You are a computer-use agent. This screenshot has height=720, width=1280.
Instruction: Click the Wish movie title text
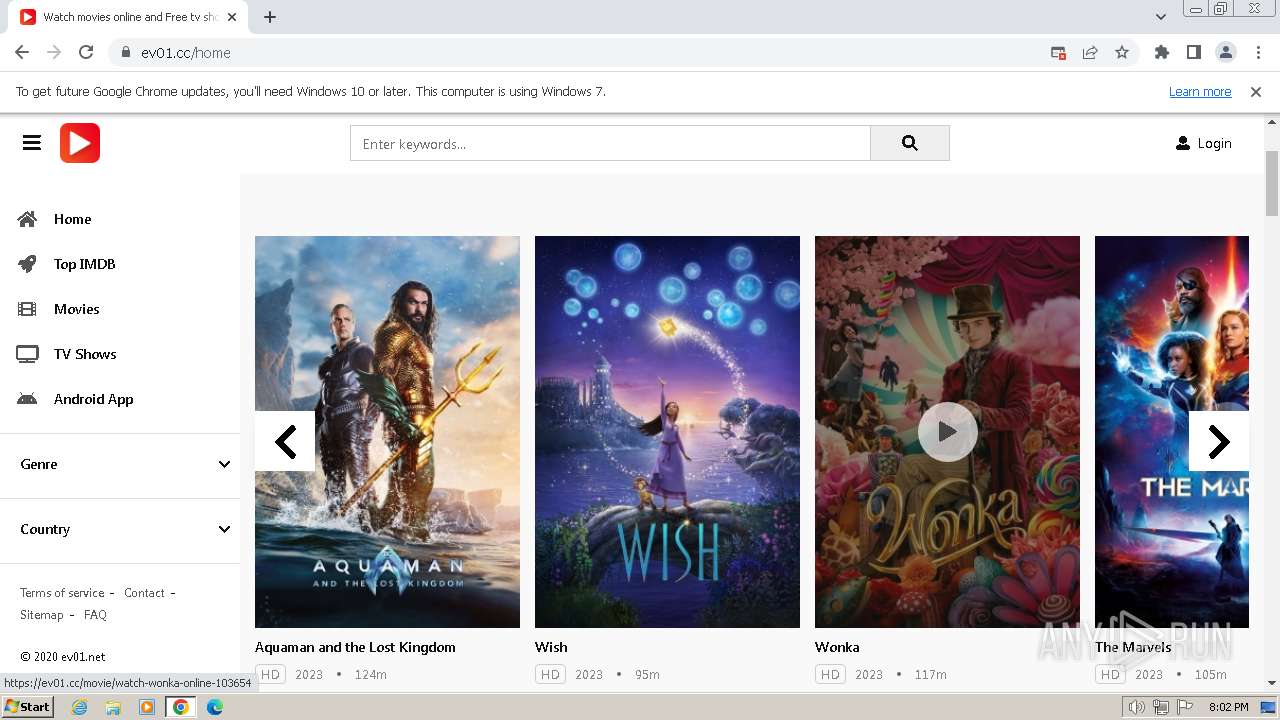coord(551,647)
